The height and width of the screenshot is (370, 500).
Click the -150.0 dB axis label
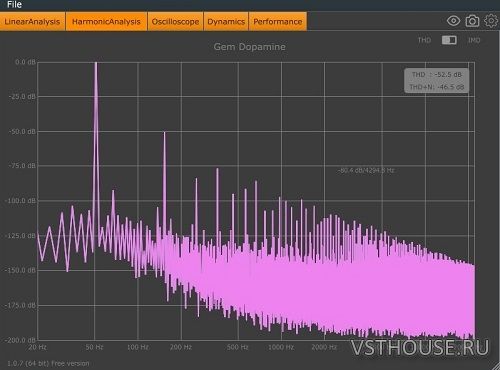[20, 270]
